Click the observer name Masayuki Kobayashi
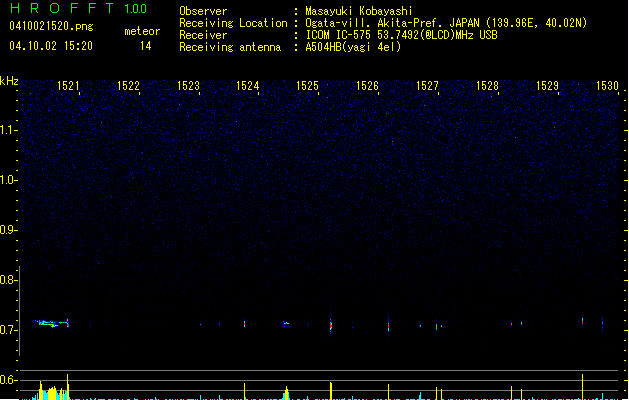The width and height of the screenshot is (629, 400). click(x=359, y=11)
